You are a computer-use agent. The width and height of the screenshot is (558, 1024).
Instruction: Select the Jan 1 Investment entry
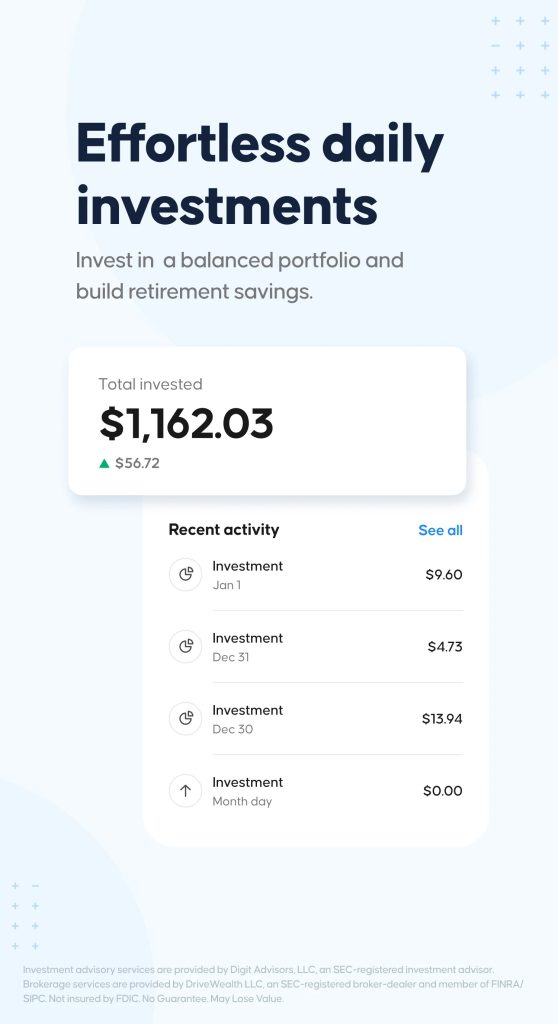tap(316, 575)
